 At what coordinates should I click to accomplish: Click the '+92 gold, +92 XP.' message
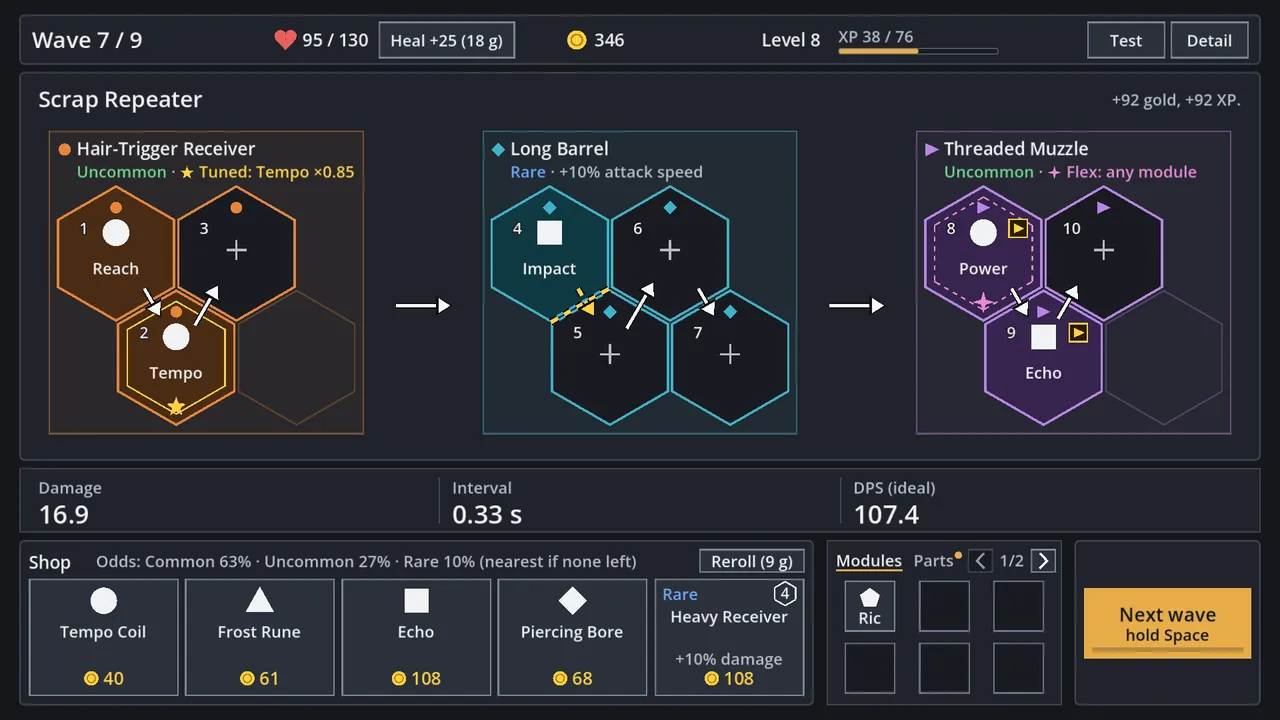point(1176,101)
